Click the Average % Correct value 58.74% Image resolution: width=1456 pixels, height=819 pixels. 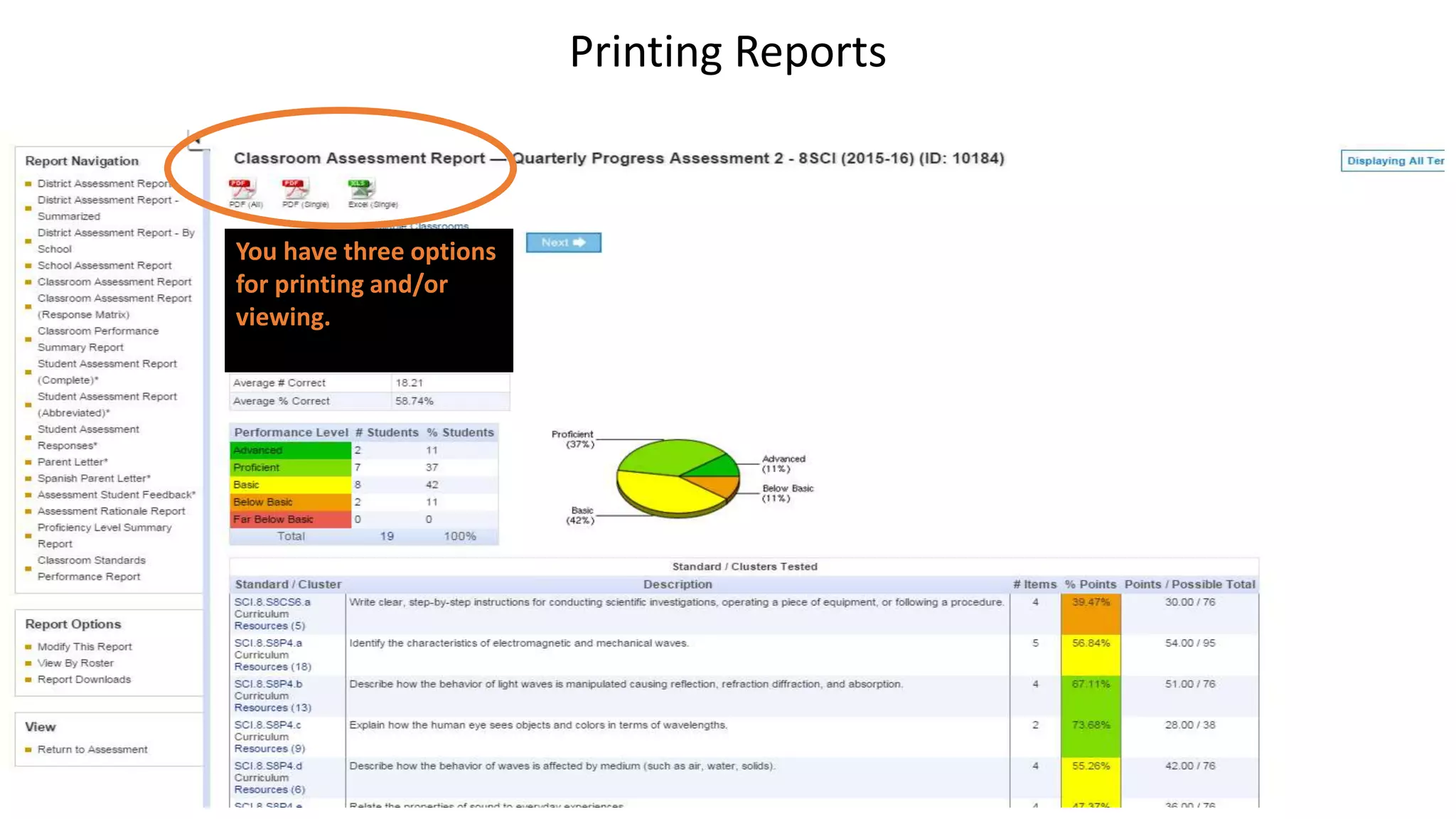pos(414,401)
